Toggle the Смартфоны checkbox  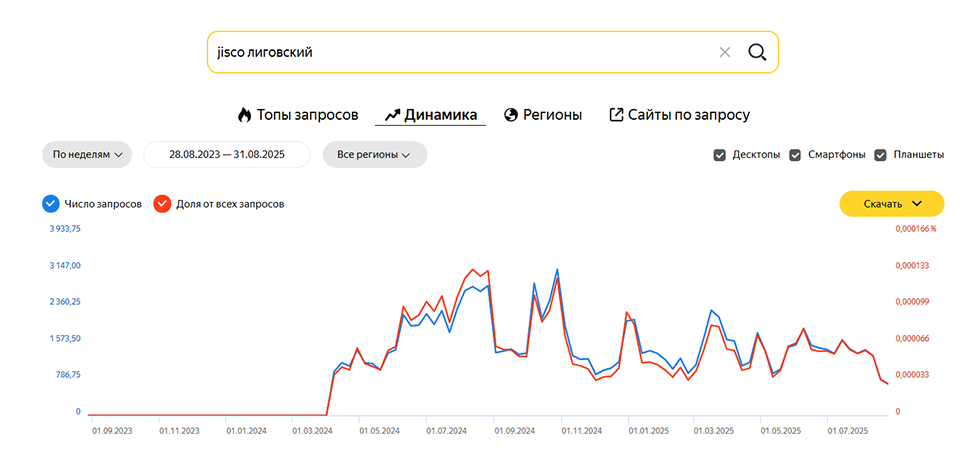795,155
